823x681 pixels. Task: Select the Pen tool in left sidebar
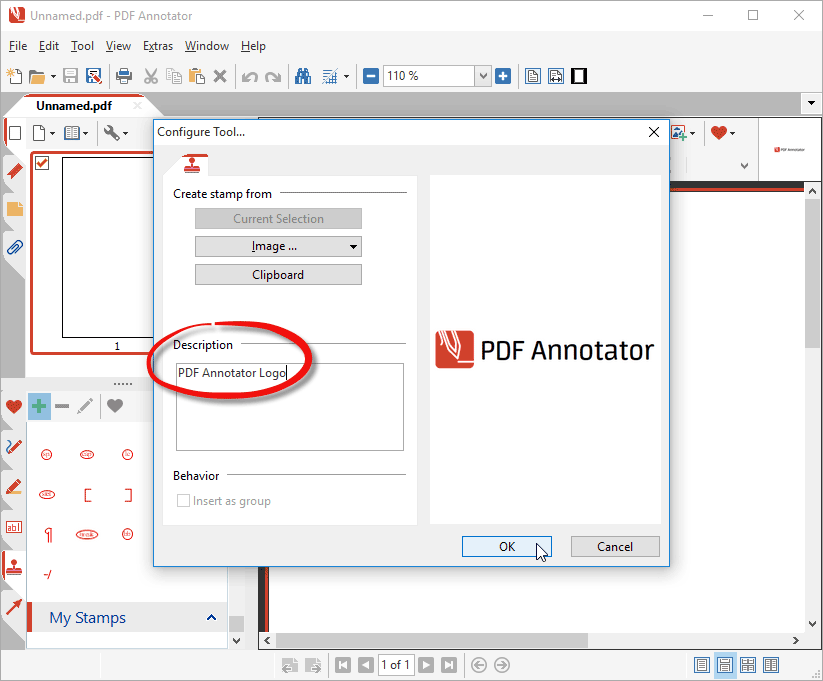(14, 447)
